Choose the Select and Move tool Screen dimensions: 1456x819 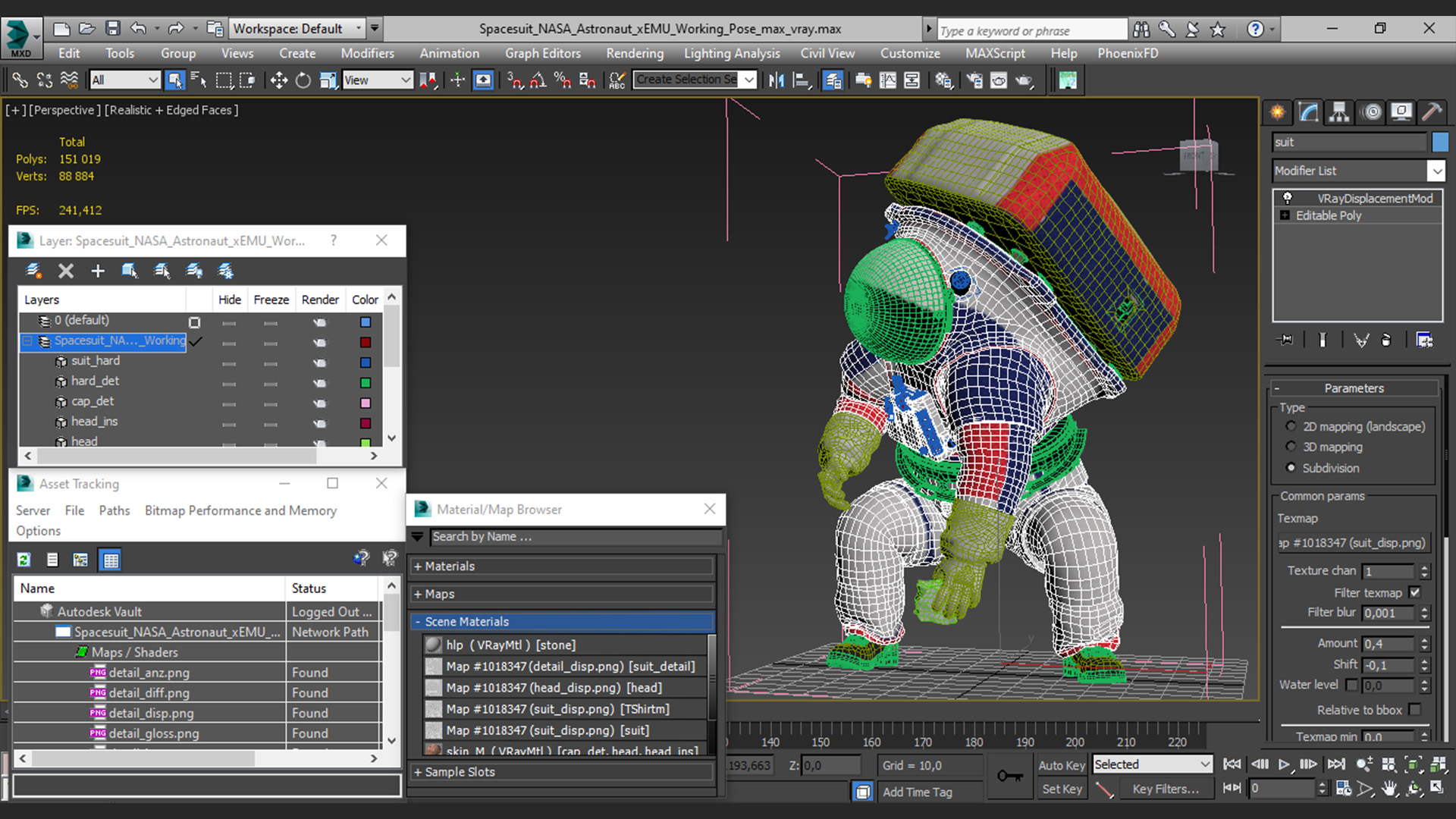point(278,80)
